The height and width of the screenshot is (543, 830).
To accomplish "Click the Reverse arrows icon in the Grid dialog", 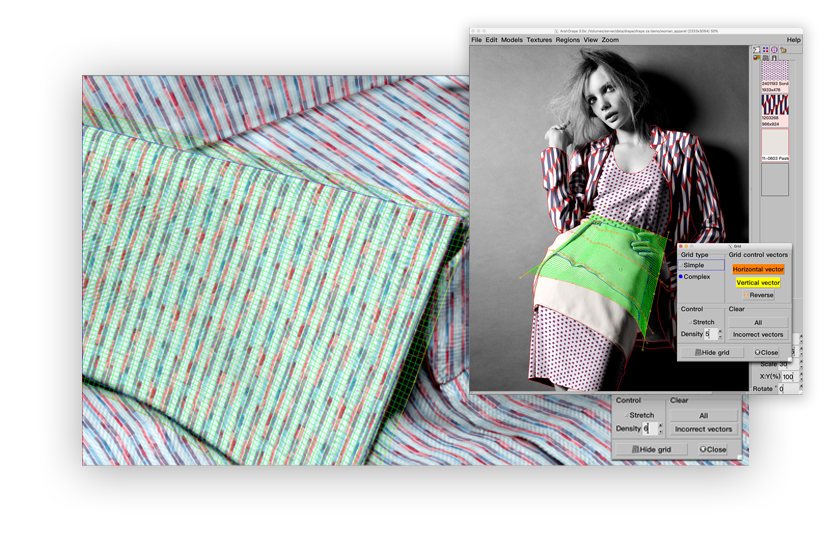I will (x=746, y=295).
